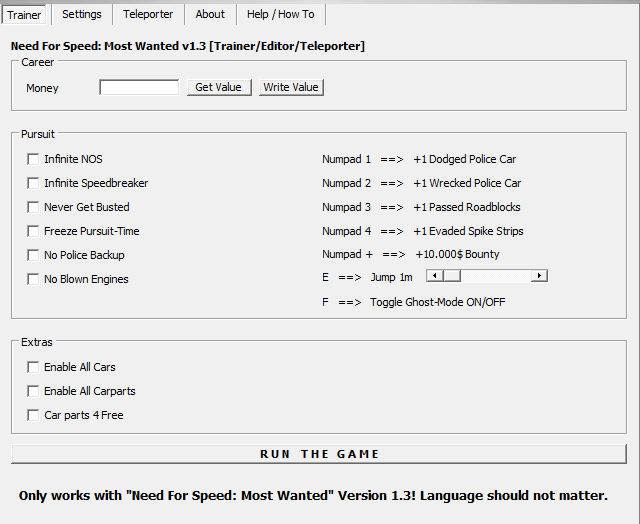Check the Freeze Pursuit-Time option
Screen dimensions: 640x524
click(33, 231)
